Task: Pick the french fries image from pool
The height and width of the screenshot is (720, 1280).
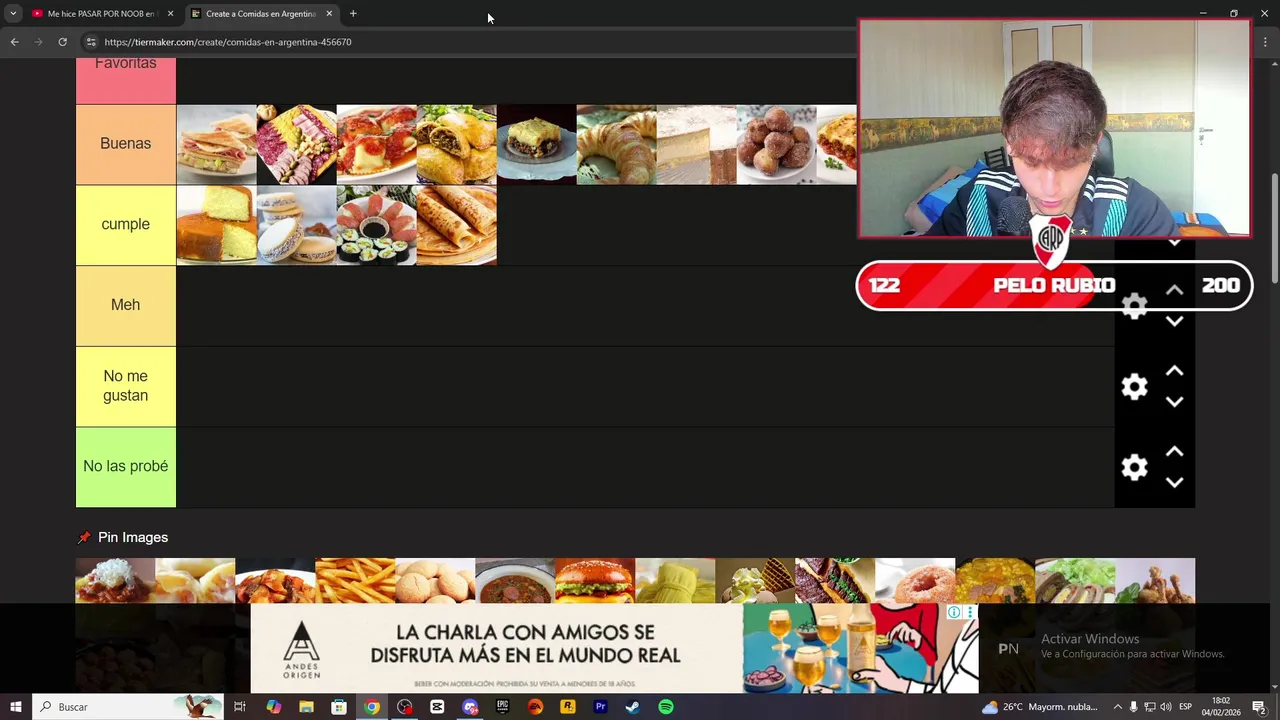Action: tap(355, 581)
